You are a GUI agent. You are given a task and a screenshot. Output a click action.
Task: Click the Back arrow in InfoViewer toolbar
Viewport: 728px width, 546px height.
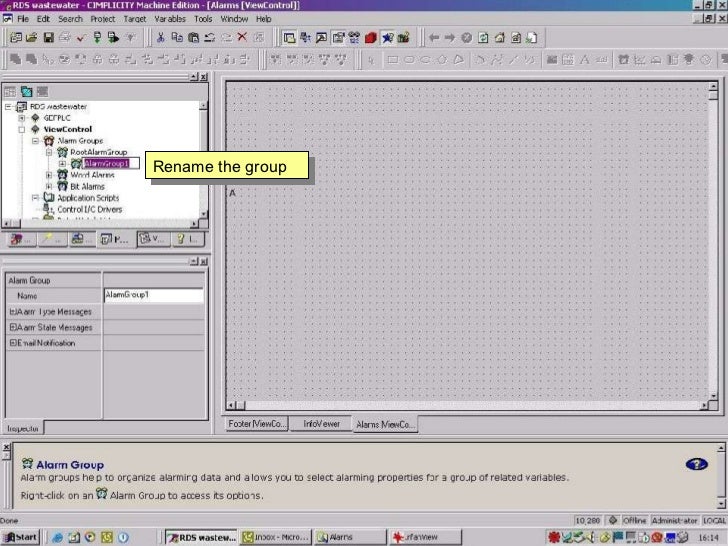(x=434, y=38)
